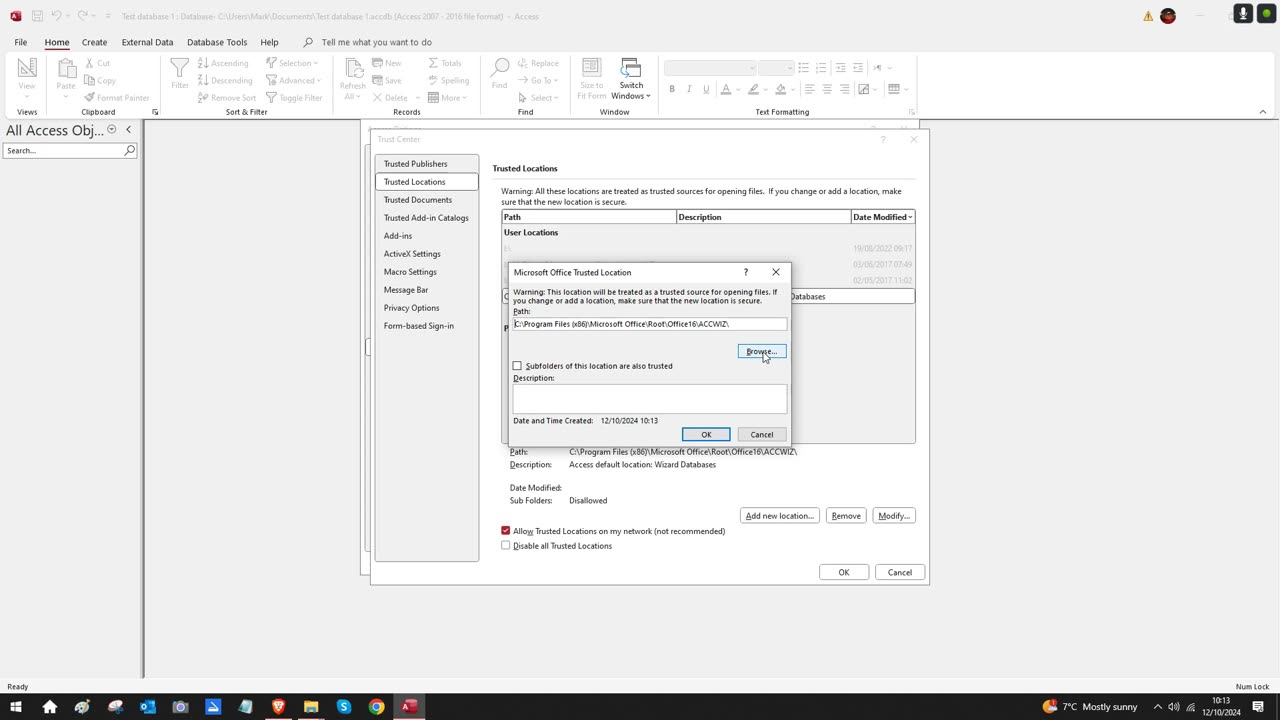Viewport: 1280px width, 720px height.
Task: Click Cancel in the Trusted Location dialog
Action: [x=762, y=434]
